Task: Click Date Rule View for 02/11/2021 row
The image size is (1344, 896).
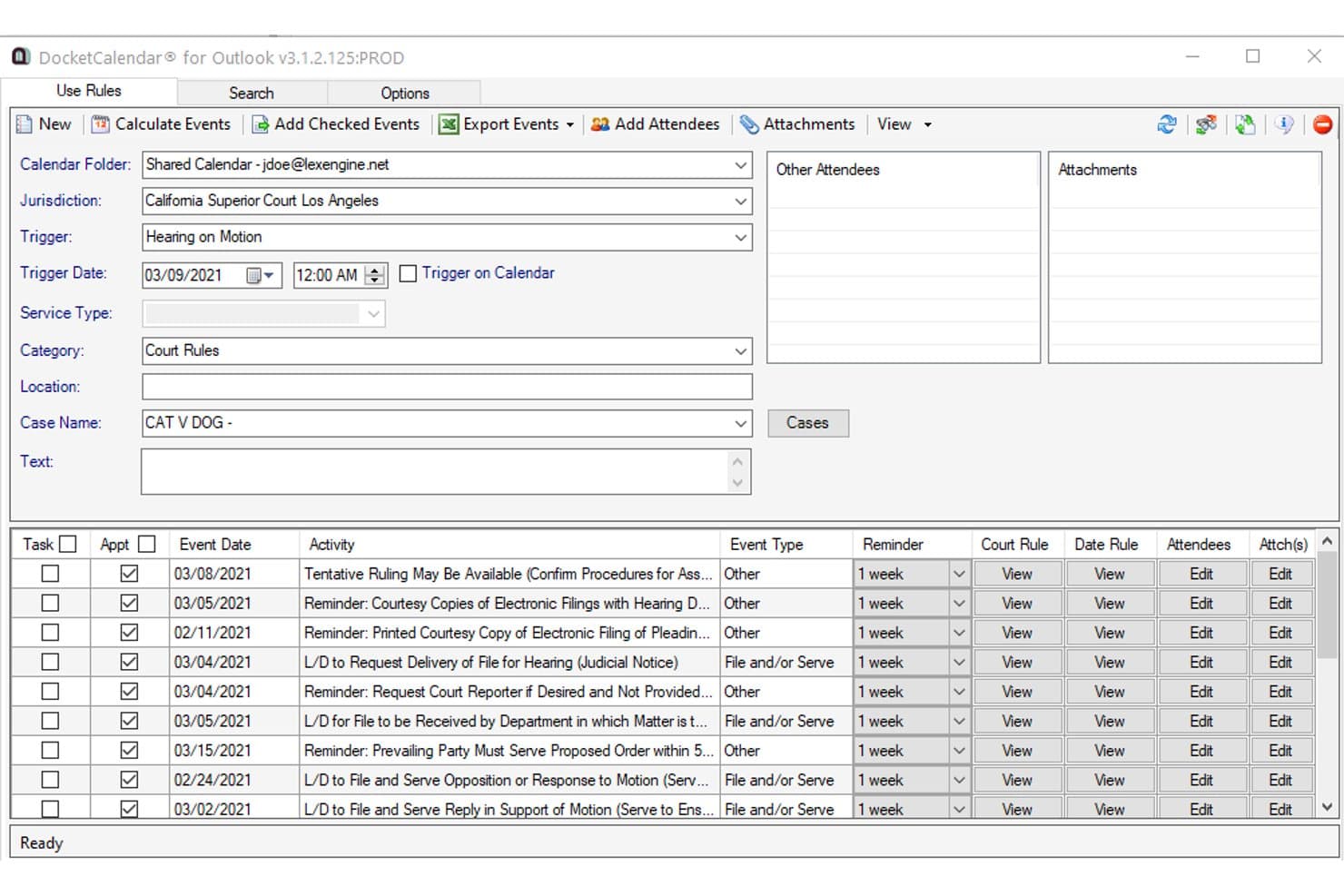Action: [1110, 633]
